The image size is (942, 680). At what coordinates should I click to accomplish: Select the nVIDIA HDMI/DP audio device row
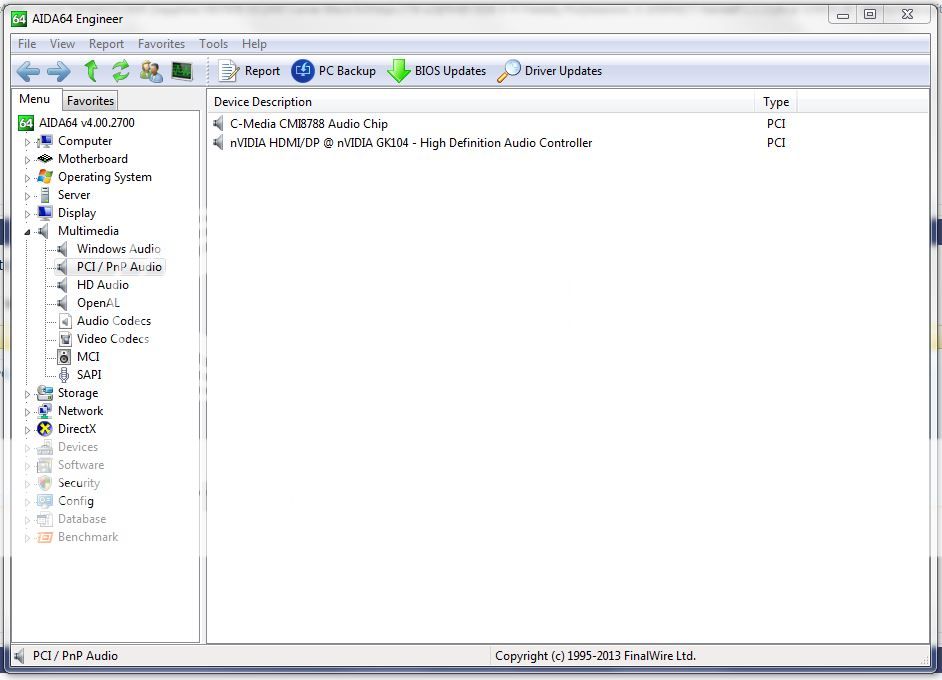(x=400, y=143)
